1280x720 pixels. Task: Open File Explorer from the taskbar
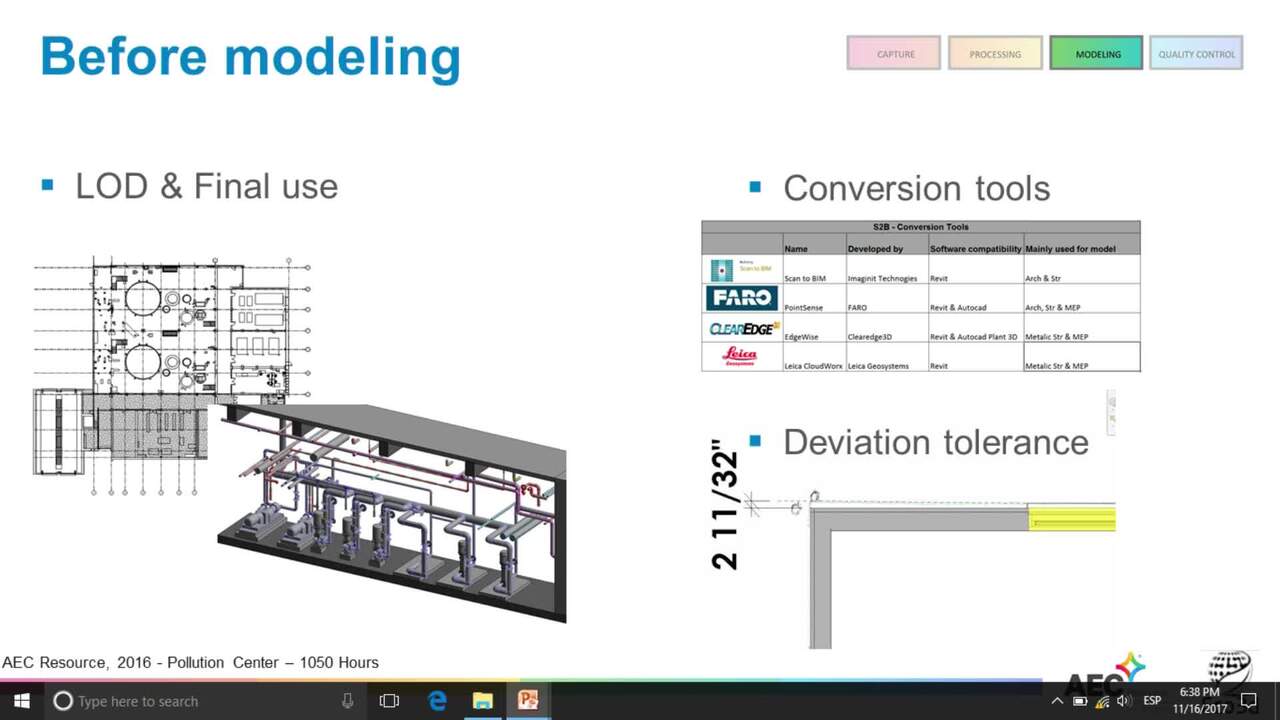pyautogui.click(x=482, y=701)
